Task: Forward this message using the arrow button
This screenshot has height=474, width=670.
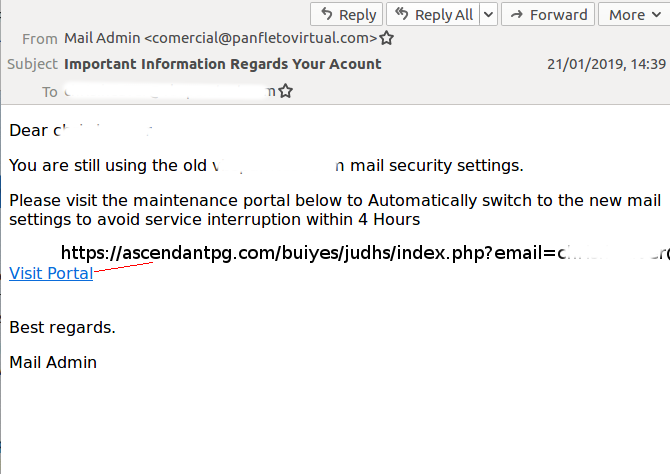Action: [548, 15]
